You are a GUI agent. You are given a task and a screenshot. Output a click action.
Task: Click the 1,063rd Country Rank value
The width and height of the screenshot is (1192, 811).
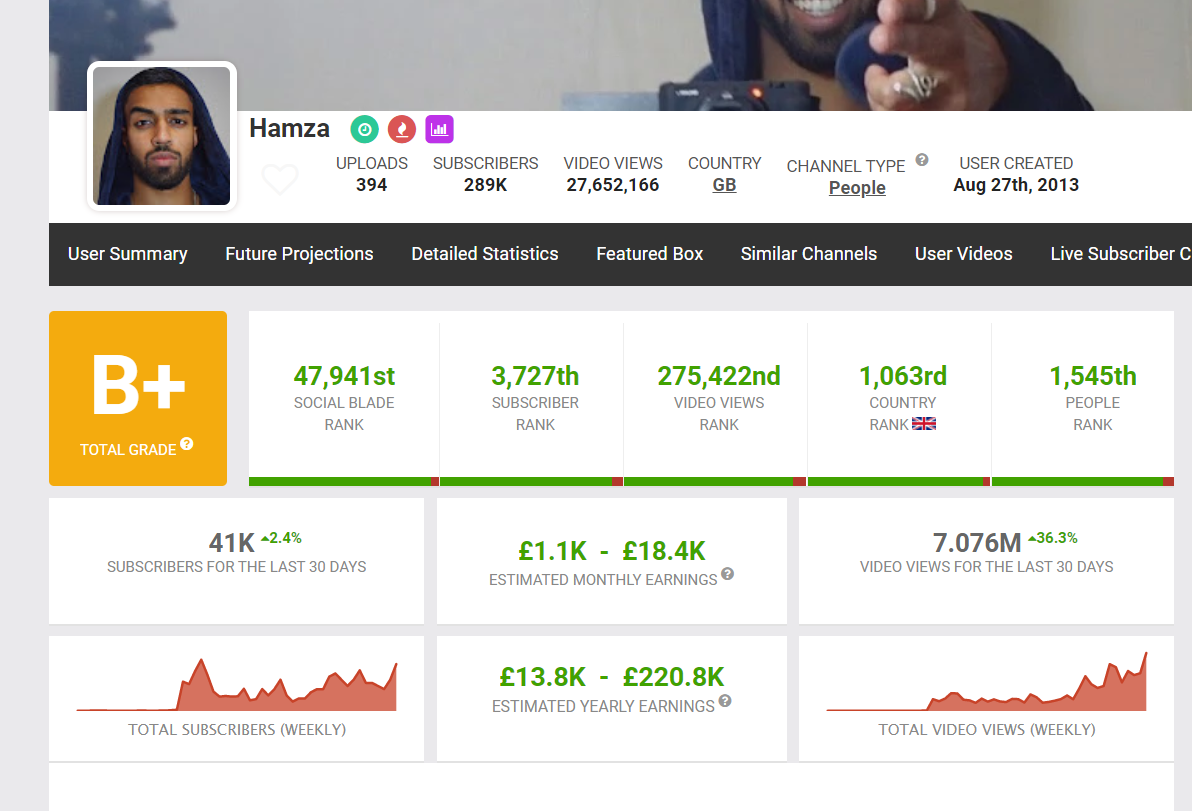pyautogui.click(x=903, y=375)
